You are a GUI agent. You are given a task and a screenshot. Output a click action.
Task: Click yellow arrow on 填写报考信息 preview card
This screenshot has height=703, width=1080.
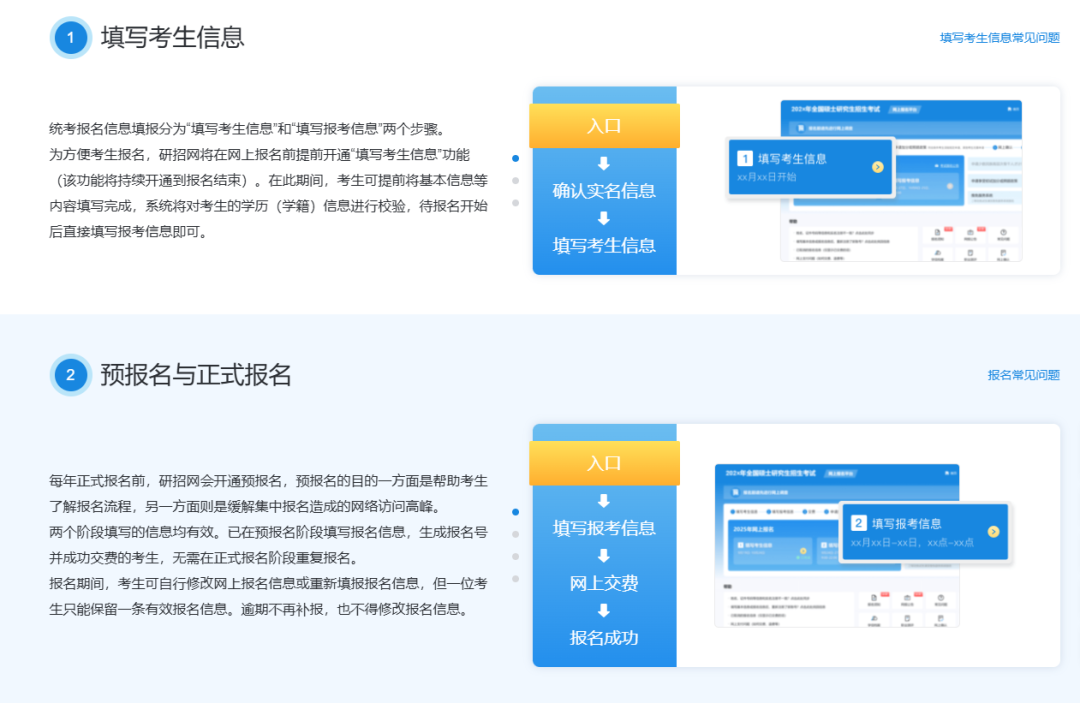tap(992, 531)
